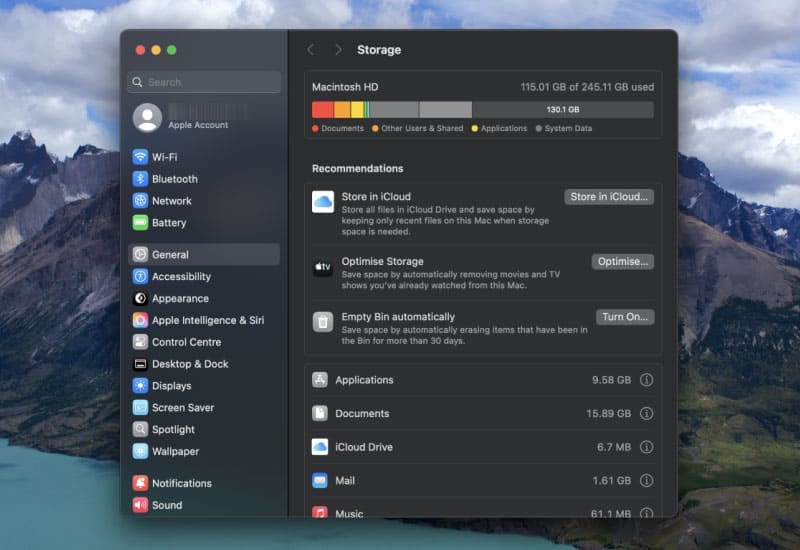The height and width of the screenshot is (550, 800).
Task: Click the Optimise... button
Action: pos(623,262)
